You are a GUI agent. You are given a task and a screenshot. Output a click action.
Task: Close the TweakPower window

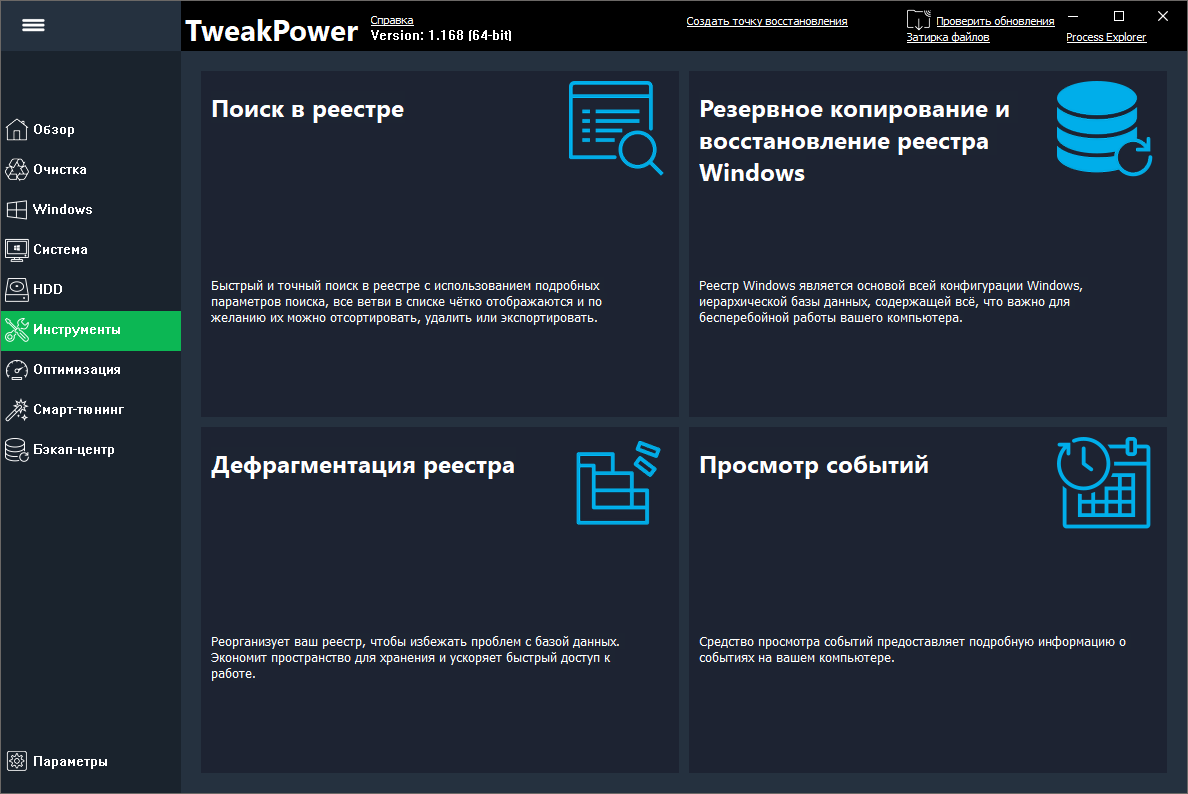(x=1163, y=16)
